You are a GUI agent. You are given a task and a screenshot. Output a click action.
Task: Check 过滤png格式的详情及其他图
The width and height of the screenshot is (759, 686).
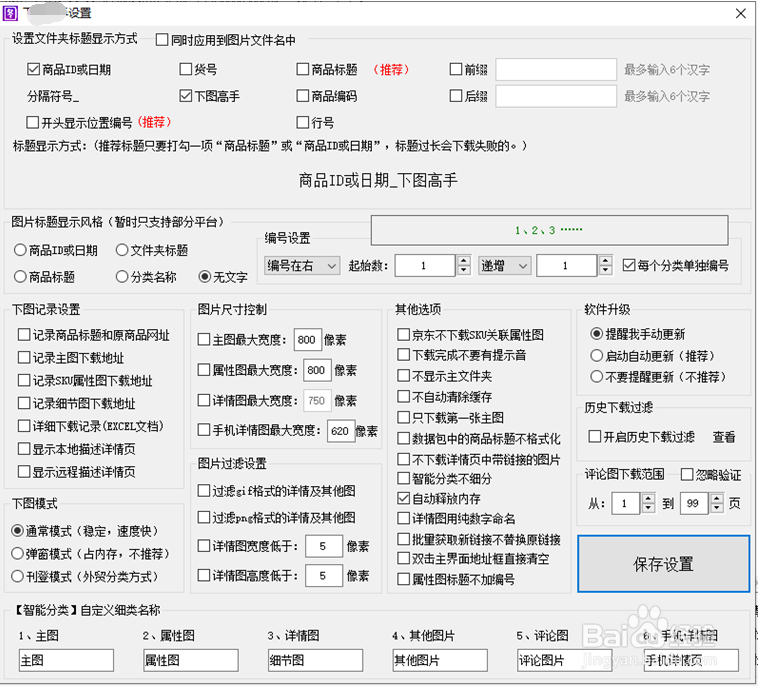point(204,517)
